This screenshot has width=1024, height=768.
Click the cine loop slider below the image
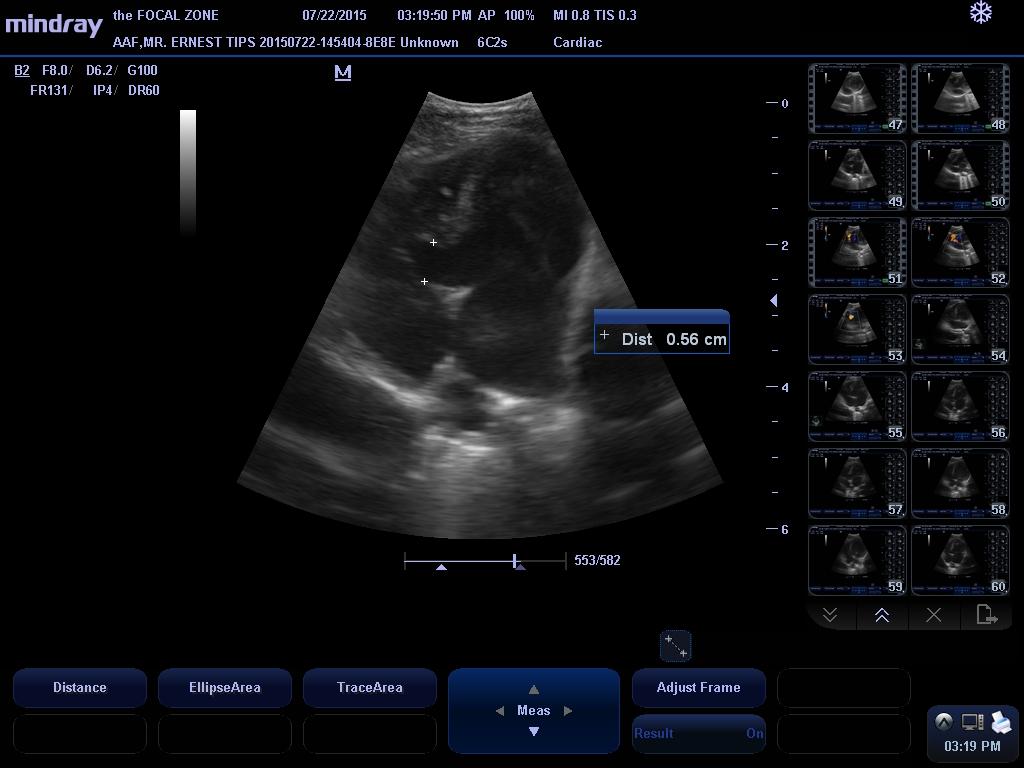pos(514,560)
